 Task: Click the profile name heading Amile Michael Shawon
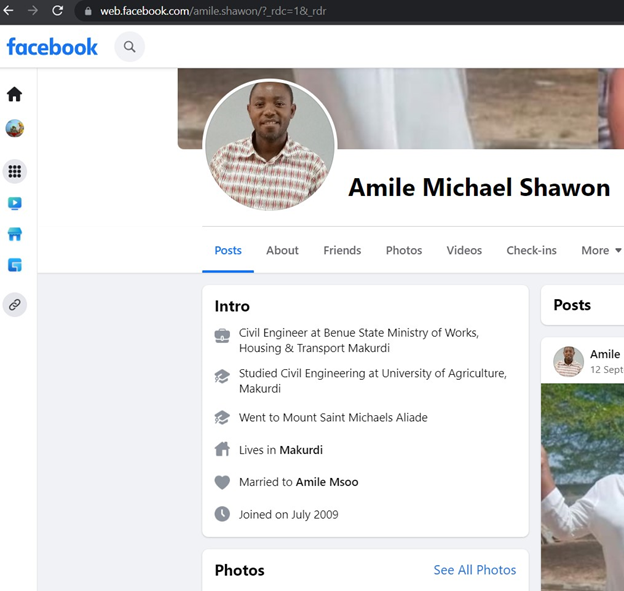[479, 187]
